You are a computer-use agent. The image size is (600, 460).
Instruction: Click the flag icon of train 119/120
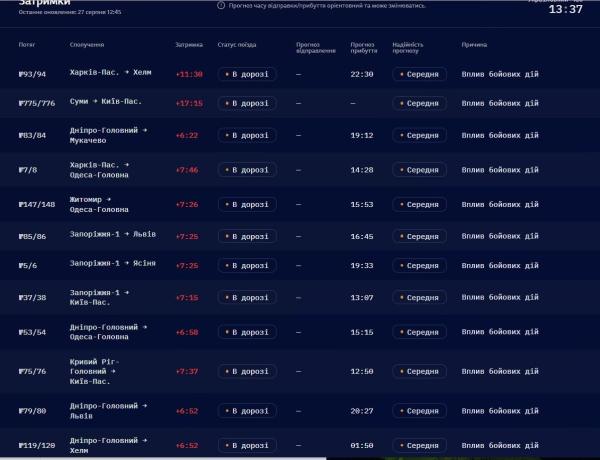pos(21,445)
